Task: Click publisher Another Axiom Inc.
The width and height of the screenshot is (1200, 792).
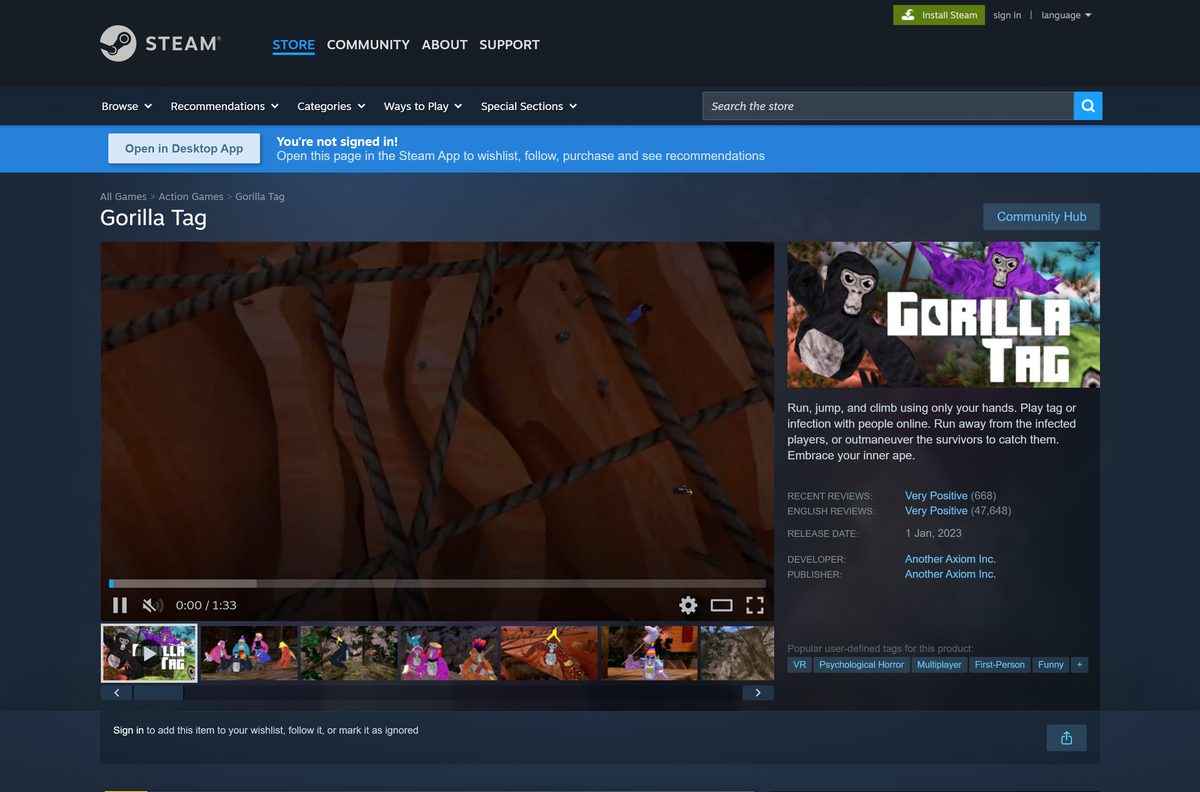Action: 950,574
